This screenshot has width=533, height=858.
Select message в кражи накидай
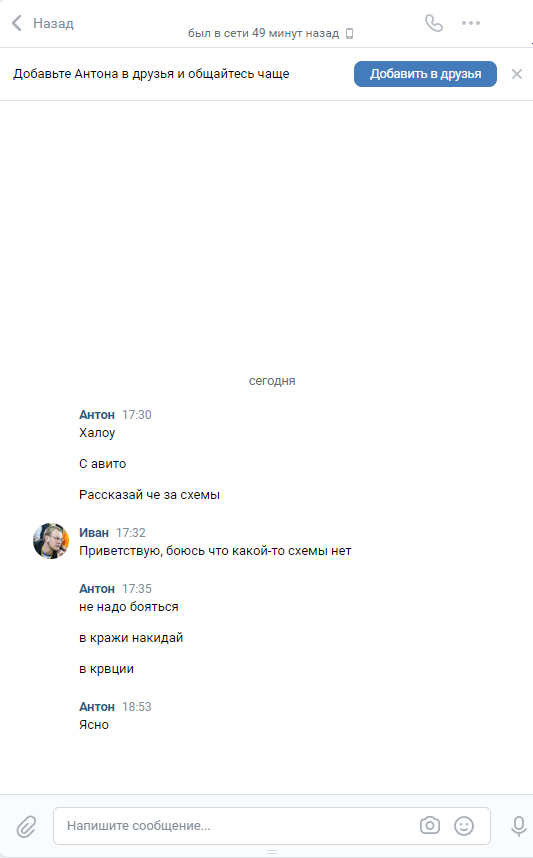[131, 638]
